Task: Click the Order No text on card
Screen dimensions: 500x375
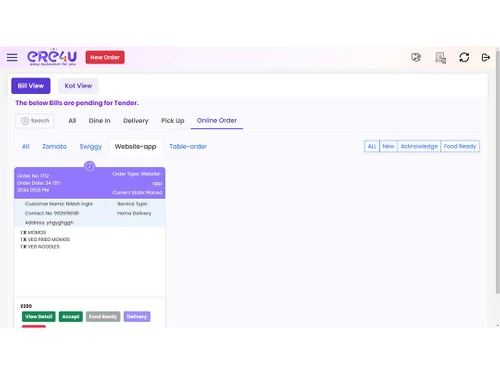Action: [x=33, y=176]
